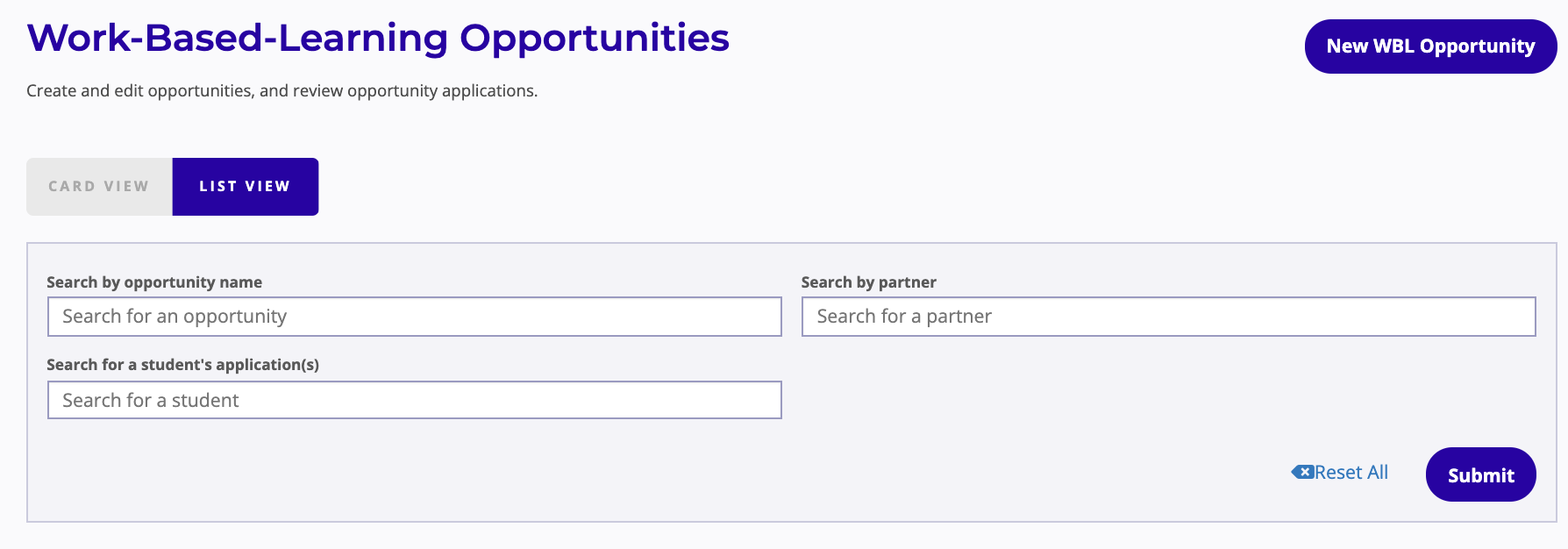Click the "Search for a student's application(s)" label

(x=182, y=365)
